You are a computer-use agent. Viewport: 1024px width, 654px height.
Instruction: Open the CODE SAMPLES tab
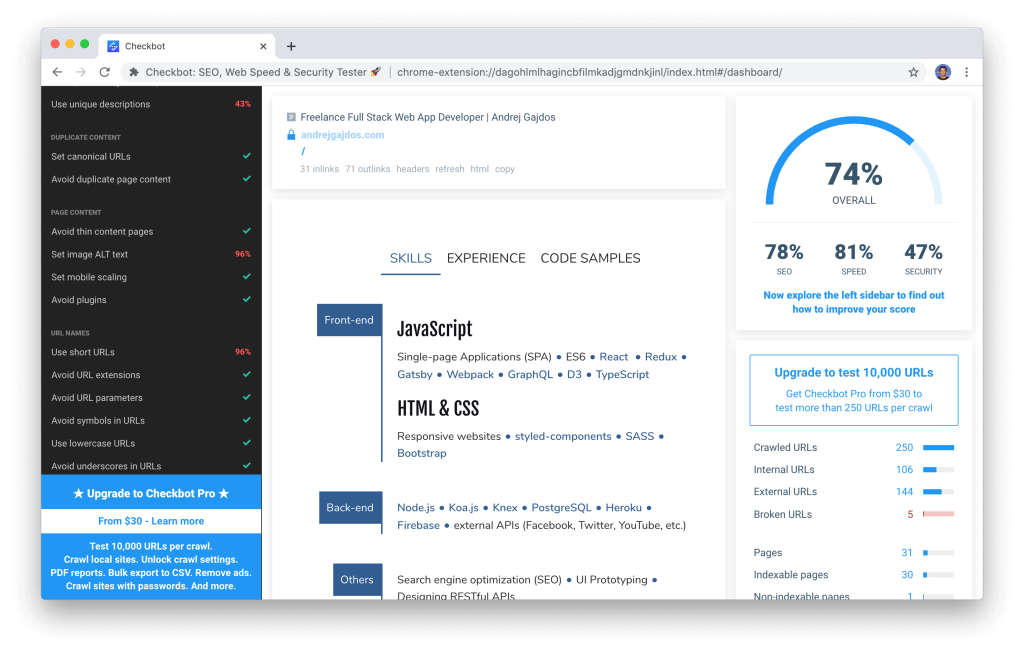tap(590, 258)
